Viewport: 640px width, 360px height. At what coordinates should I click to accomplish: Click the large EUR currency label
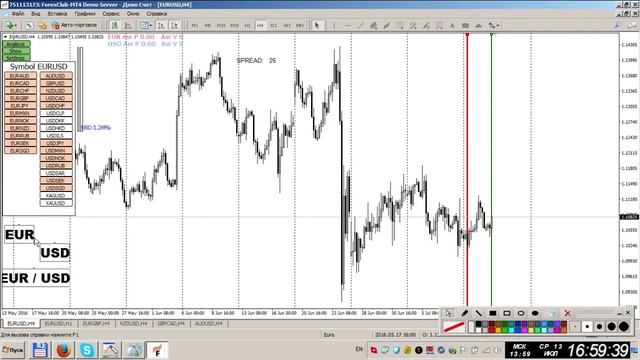[x=19, y=235]
